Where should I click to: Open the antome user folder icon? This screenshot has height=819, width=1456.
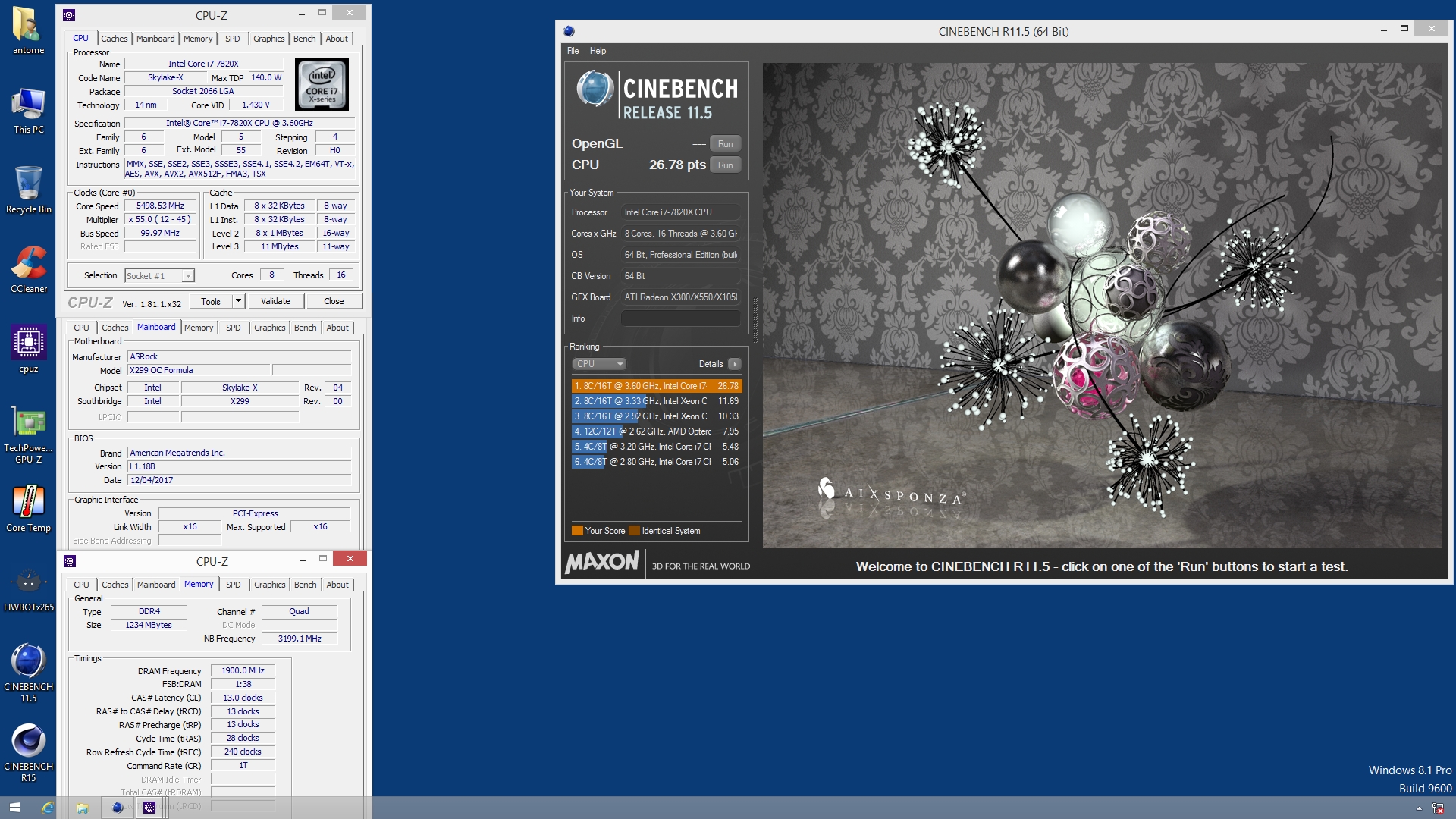click(x=28, y=30)
